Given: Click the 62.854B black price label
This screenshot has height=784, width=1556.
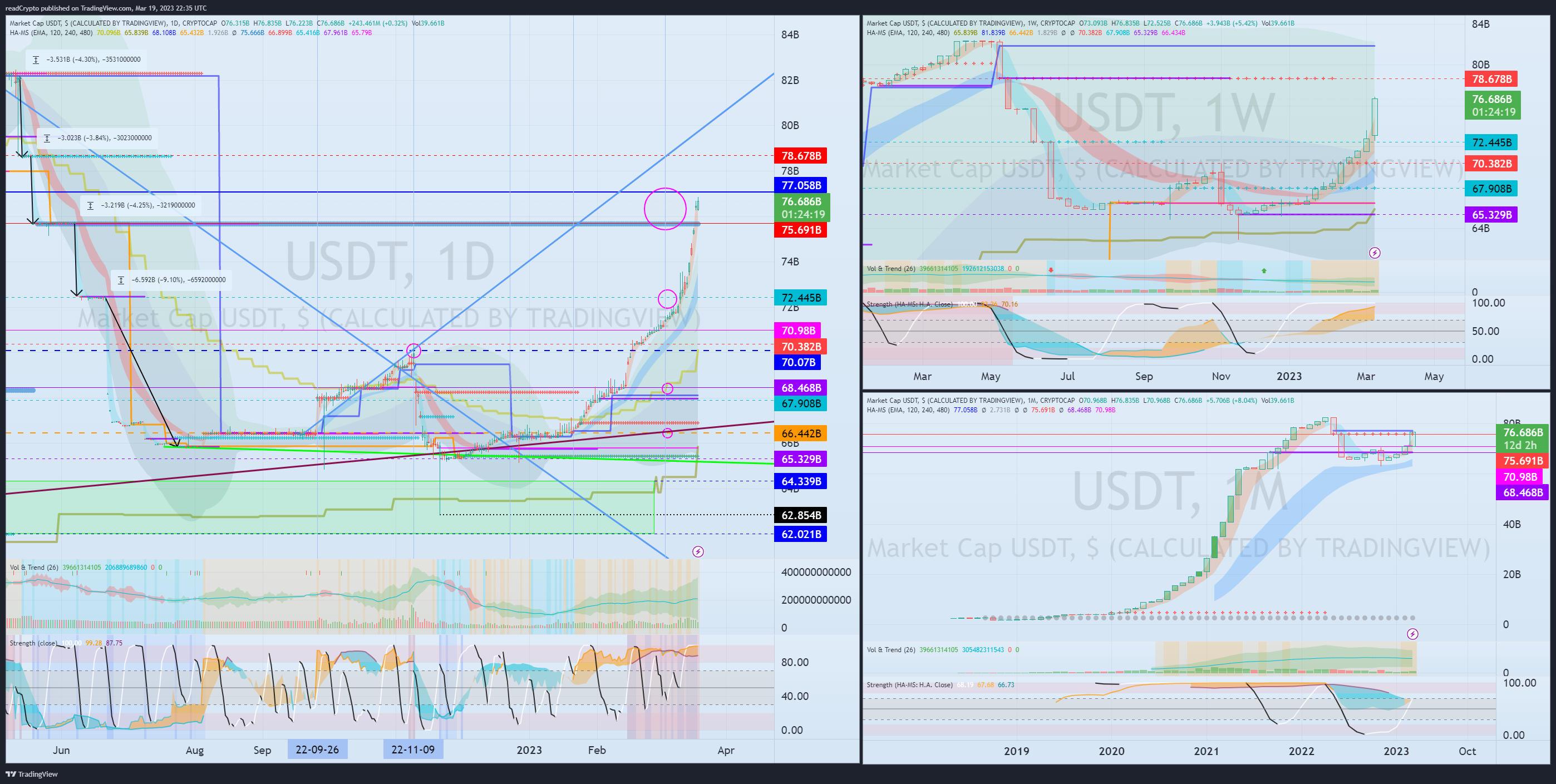Looking at the screenshot, I should point(801,515).
